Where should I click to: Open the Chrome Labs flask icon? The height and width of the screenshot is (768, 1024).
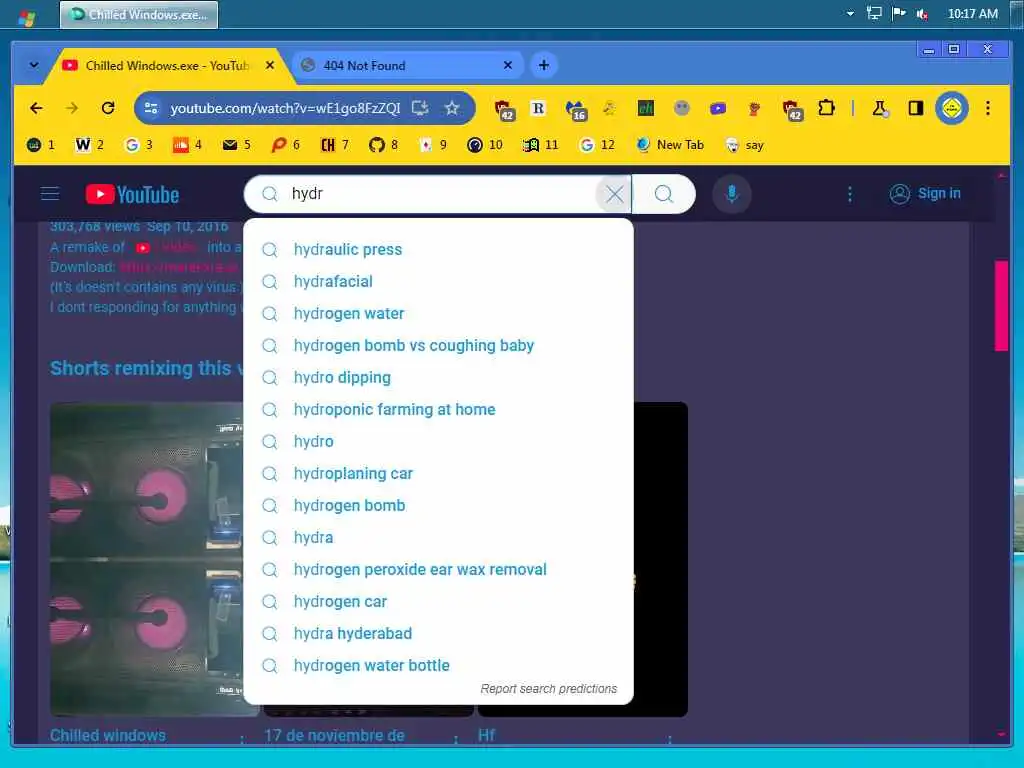[x=880, y=108]
